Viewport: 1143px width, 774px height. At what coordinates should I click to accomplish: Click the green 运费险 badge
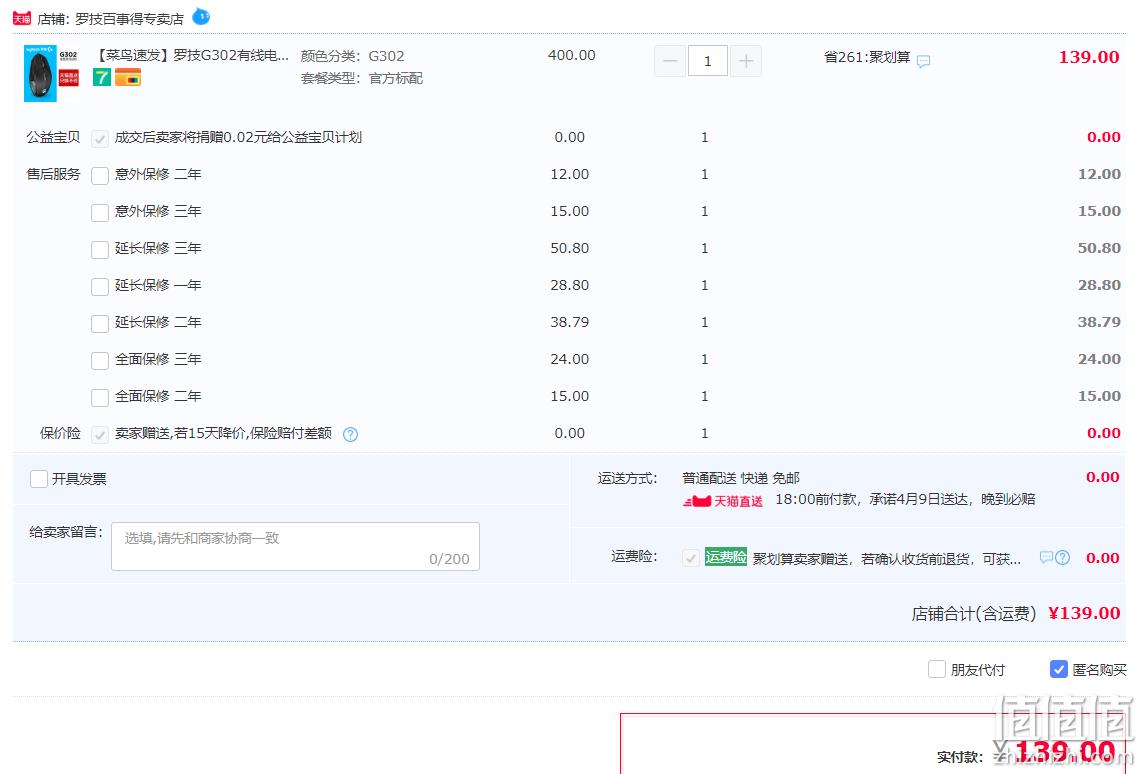click(x=725, y=558)
